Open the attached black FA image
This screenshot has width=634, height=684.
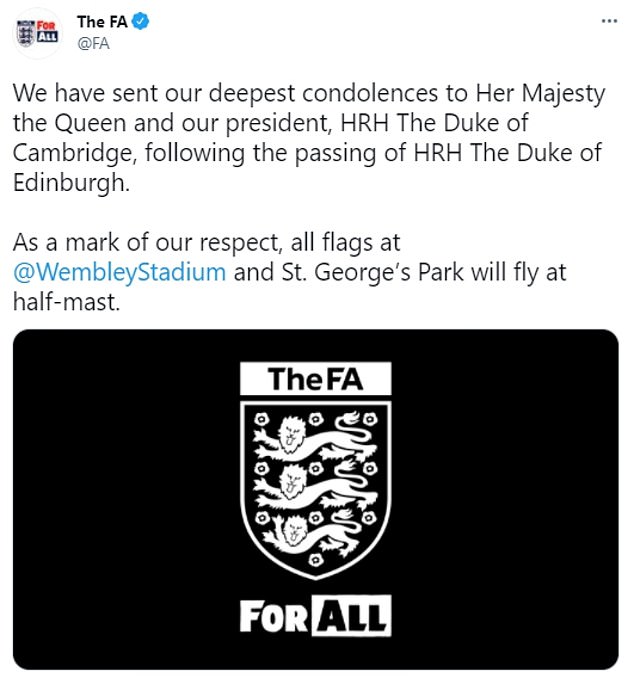[x=315, y=499]
